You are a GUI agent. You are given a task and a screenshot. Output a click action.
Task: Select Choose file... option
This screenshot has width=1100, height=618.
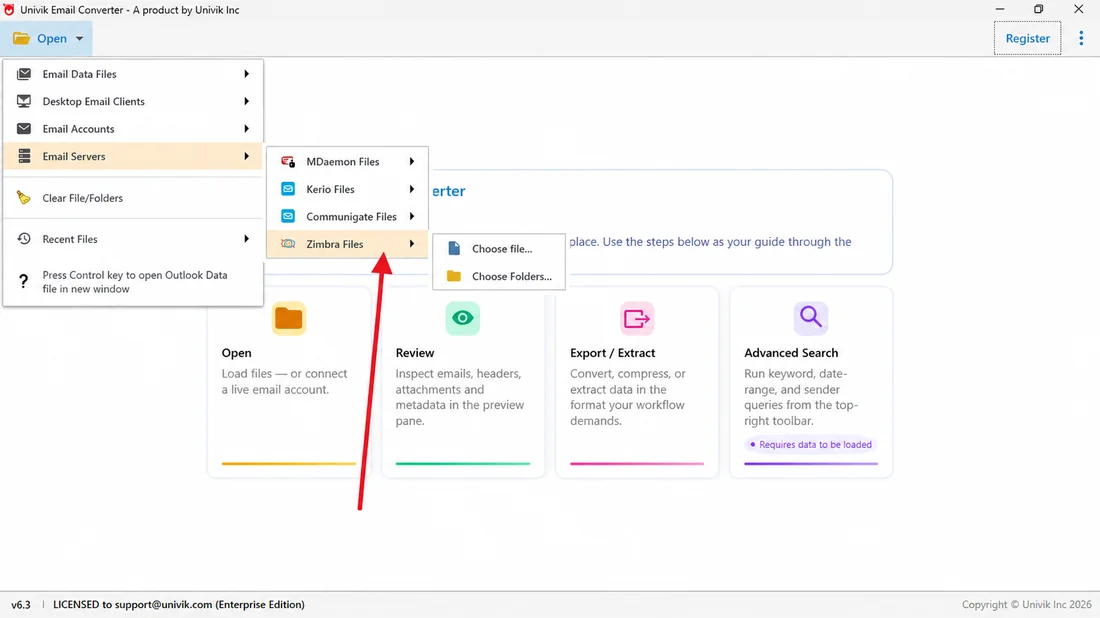point(499,248)
